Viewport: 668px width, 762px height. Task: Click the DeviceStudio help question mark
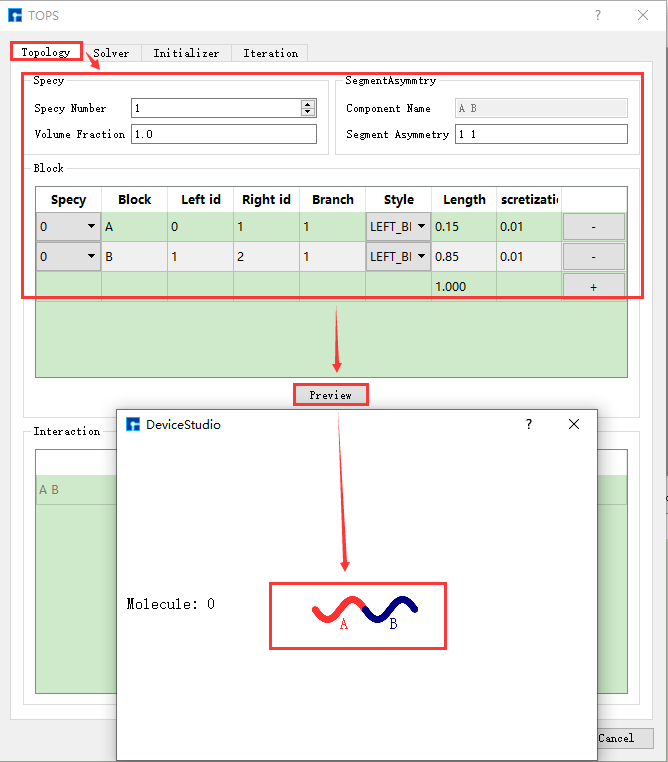tap(529, 424)
